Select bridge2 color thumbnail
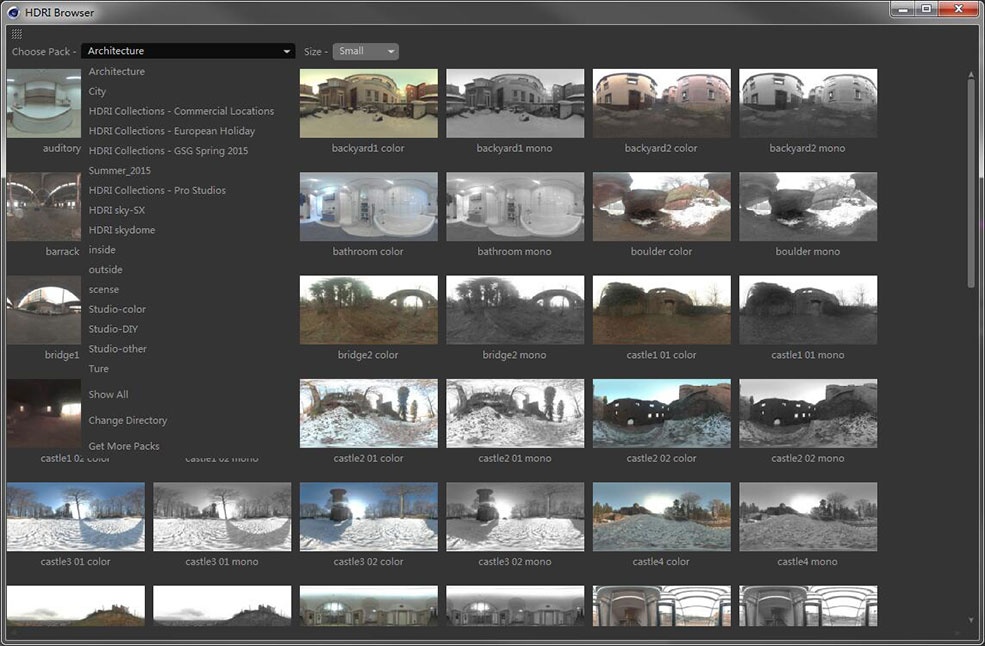 [369, 310]
